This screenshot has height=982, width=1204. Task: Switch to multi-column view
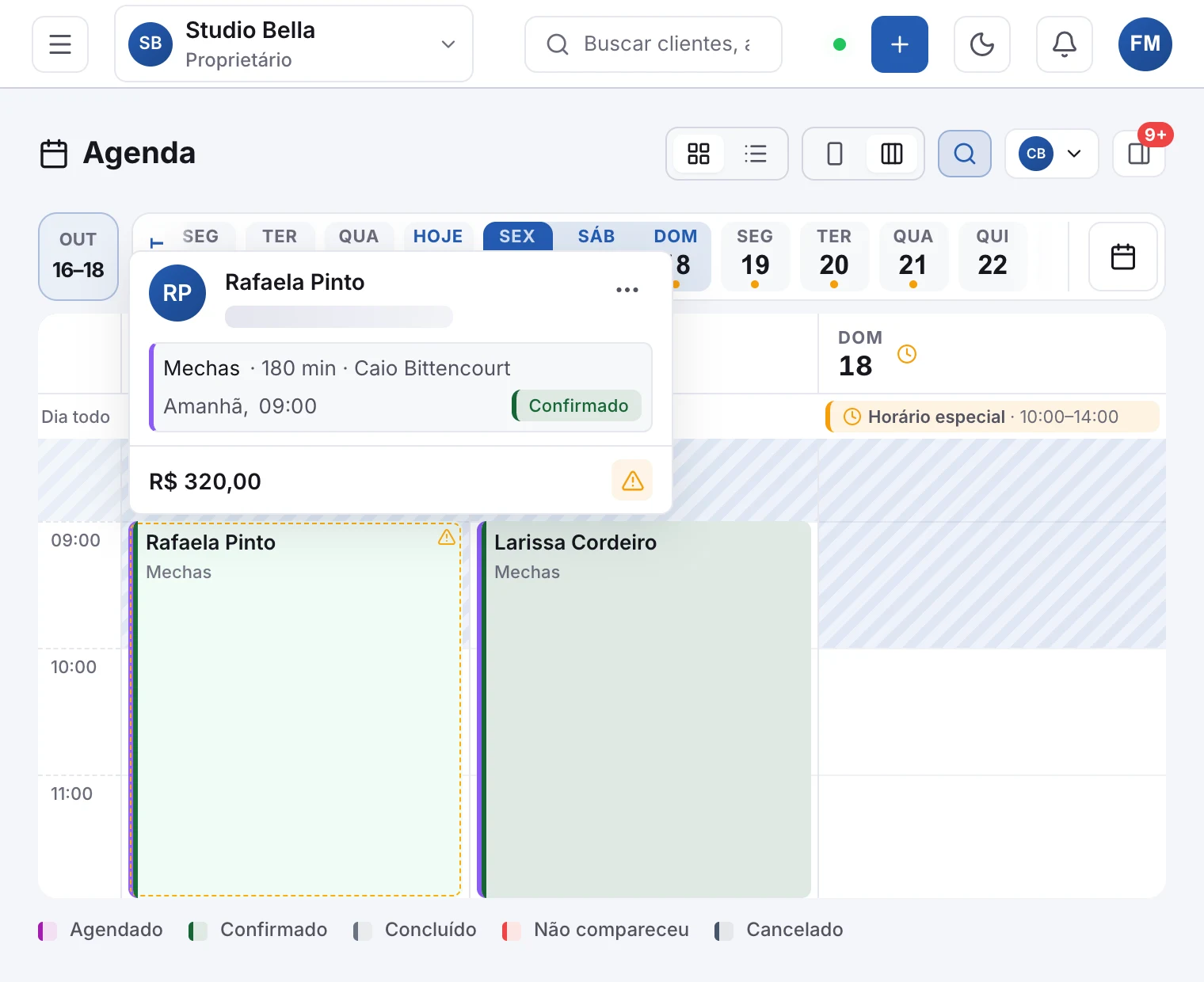click(892, 154)
